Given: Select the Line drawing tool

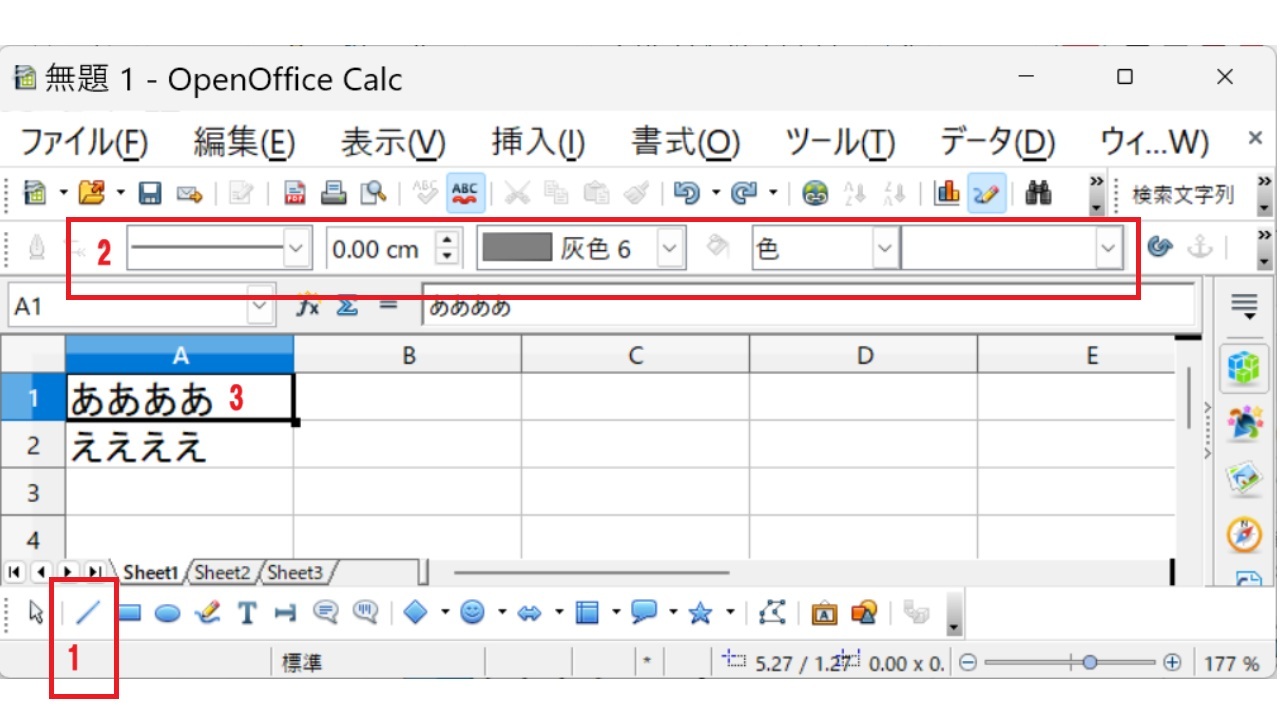Looking at the screenshot, I should click(88, 613).
